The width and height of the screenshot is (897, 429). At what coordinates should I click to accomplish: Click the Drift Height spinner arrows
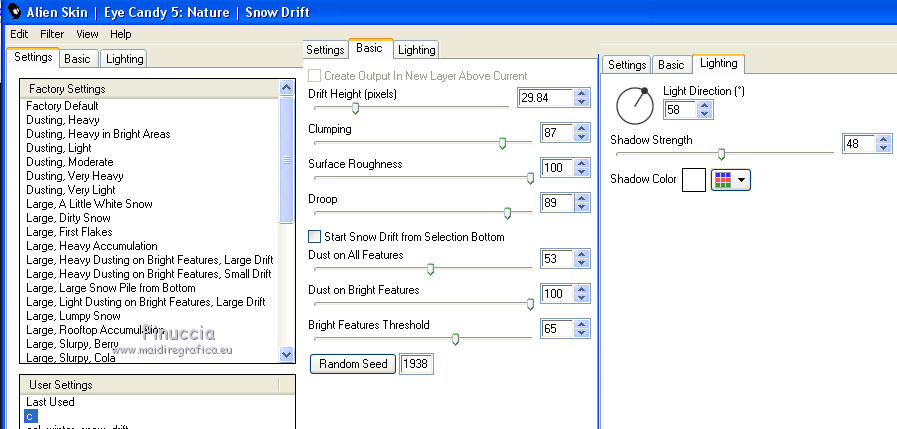tap(582, 98)
